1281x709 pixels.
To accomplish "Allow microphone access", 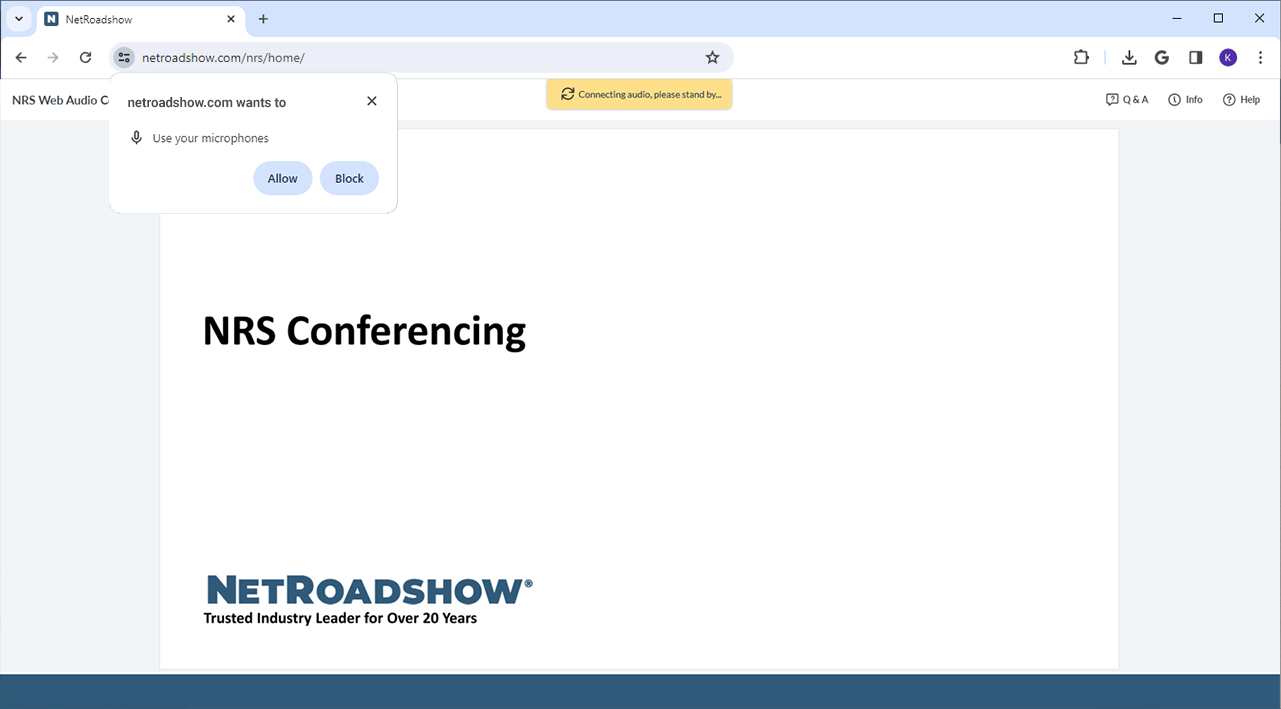I will [x=282, y=178].
